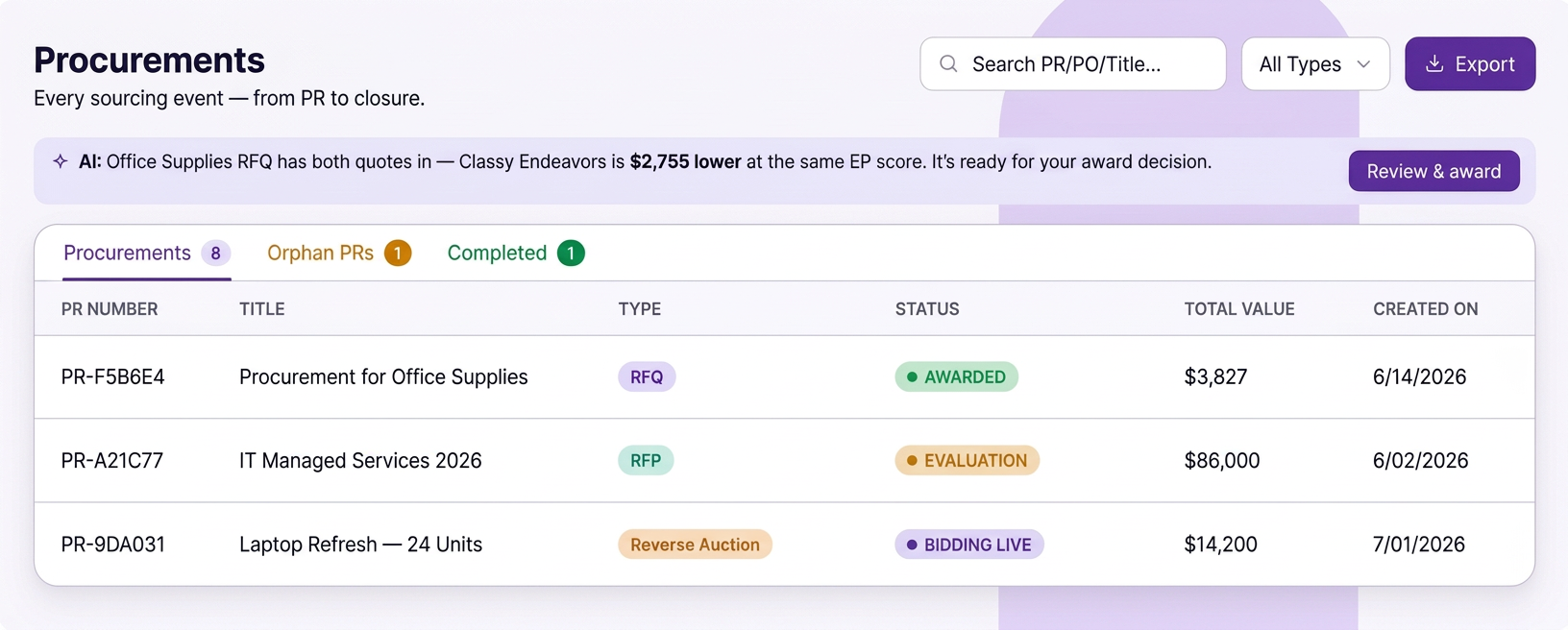1568x630 pixels.
Task: Click into Search PR/PO/Title field
Action: pos(1073,64)
